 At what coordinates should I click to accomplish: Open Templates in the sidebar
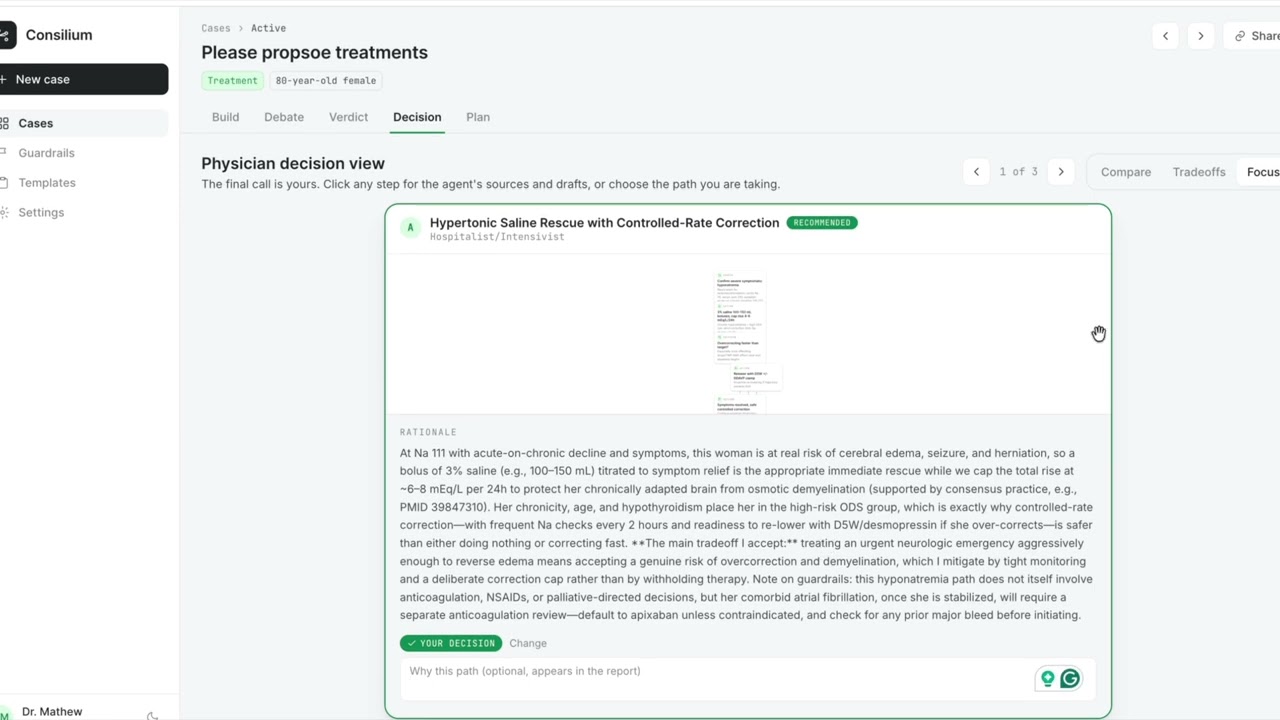(47, 183)
